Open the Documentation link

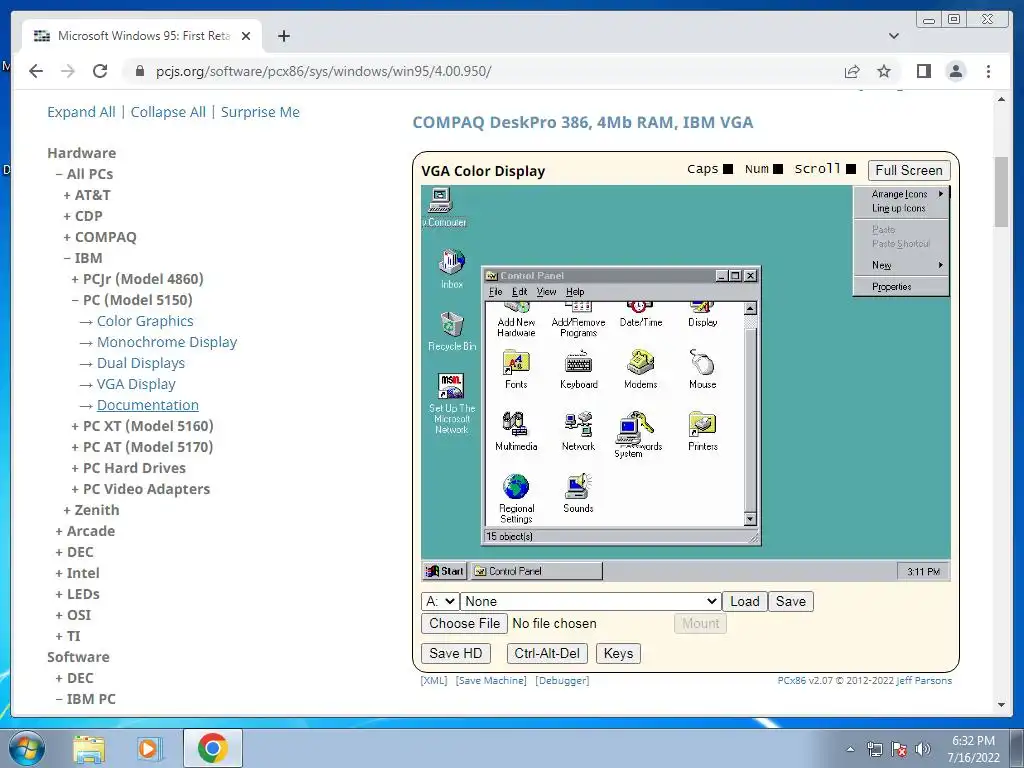148,405
